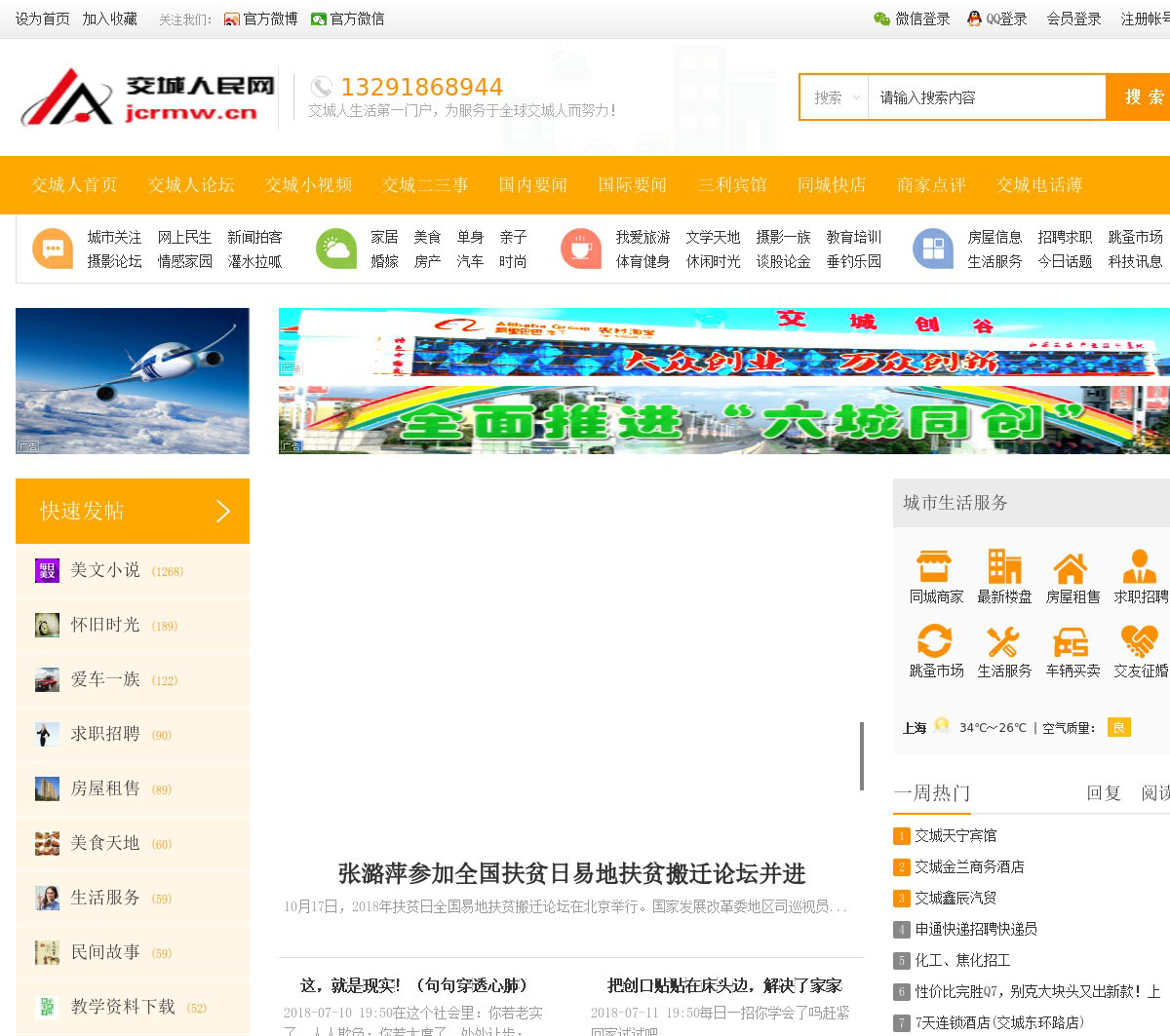This screenshot has height=1036, width=1170.
Task: Click the 加入收藏 link
Action: (x=110, y=19)
